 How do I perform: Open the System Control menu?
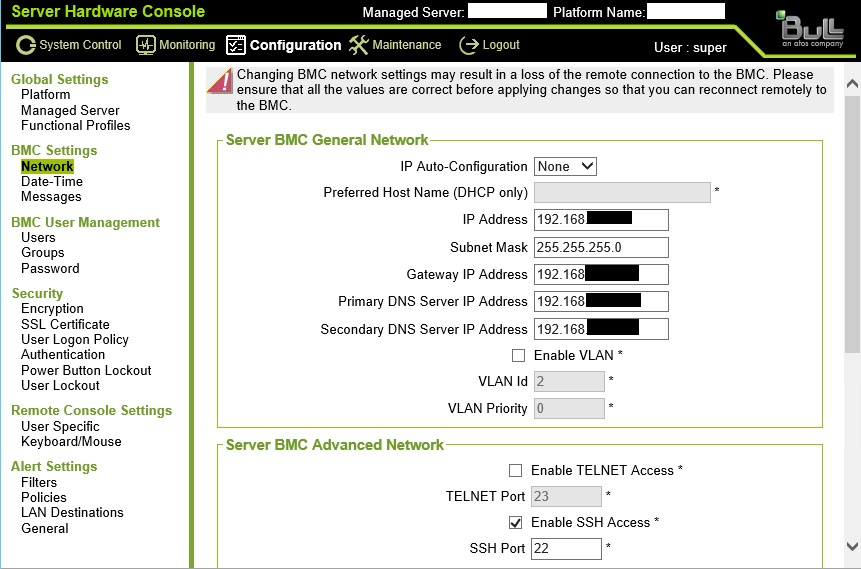(x=80, y=45)
